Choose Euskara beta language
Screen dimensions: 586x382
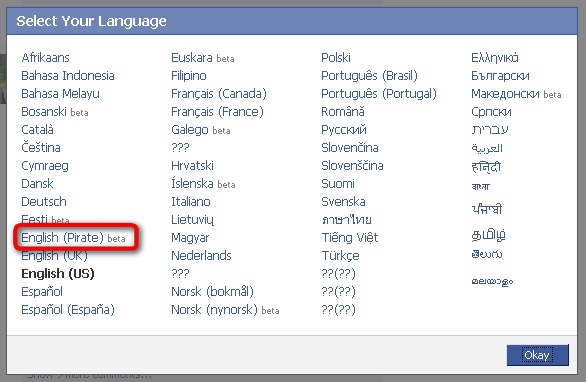(x=203, y=58)
